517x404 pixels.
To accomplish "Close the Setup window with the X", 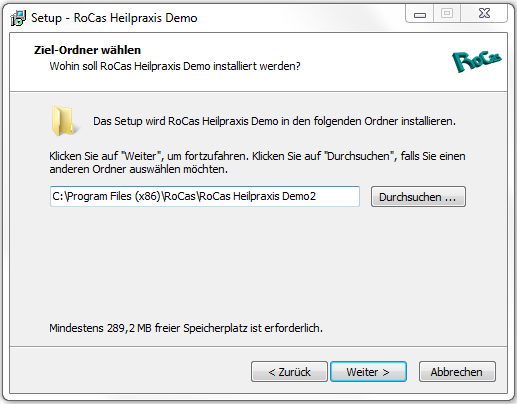I will click(x=484, y=14).
